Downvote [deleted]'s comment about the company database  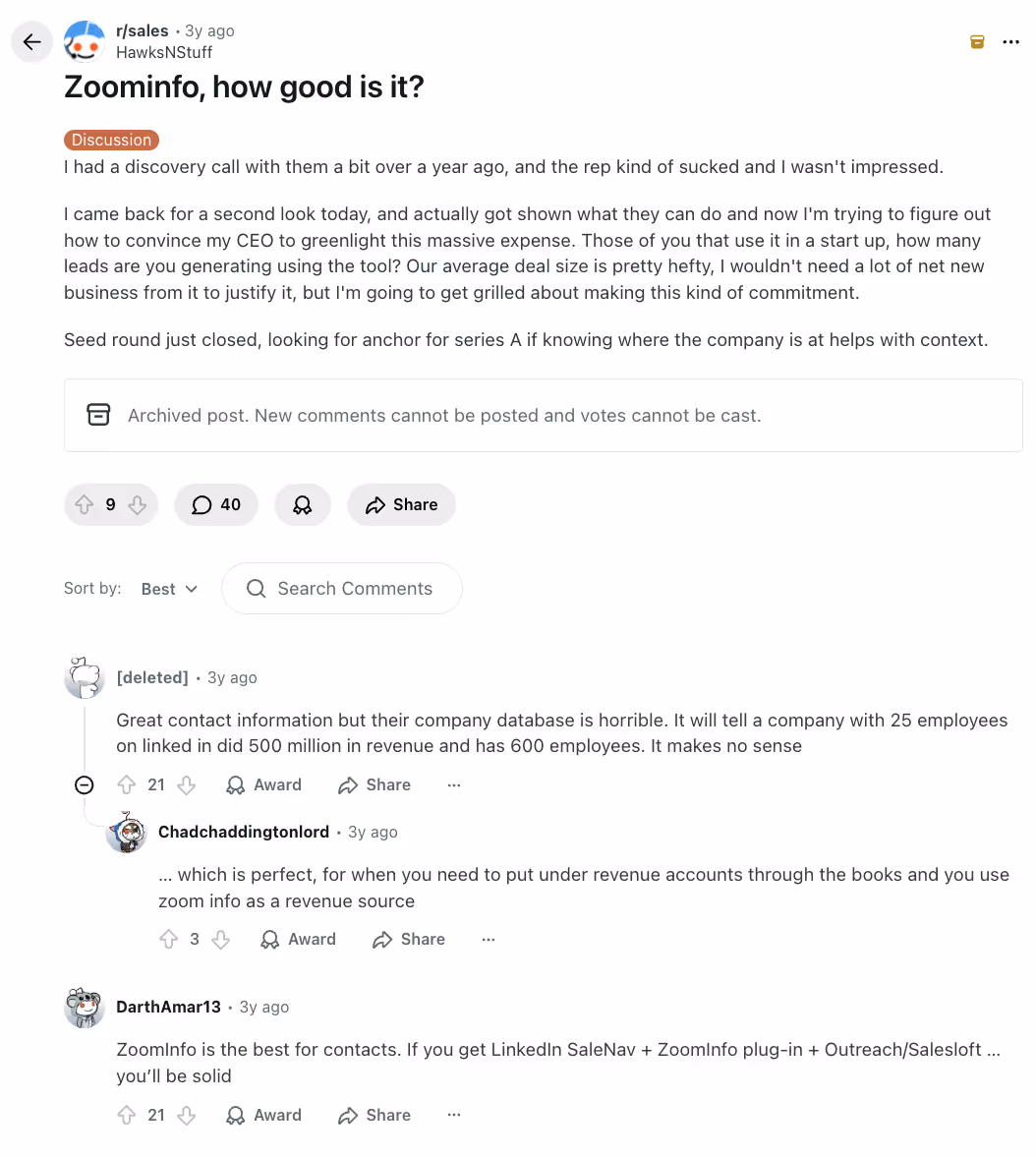click(187, 784)
